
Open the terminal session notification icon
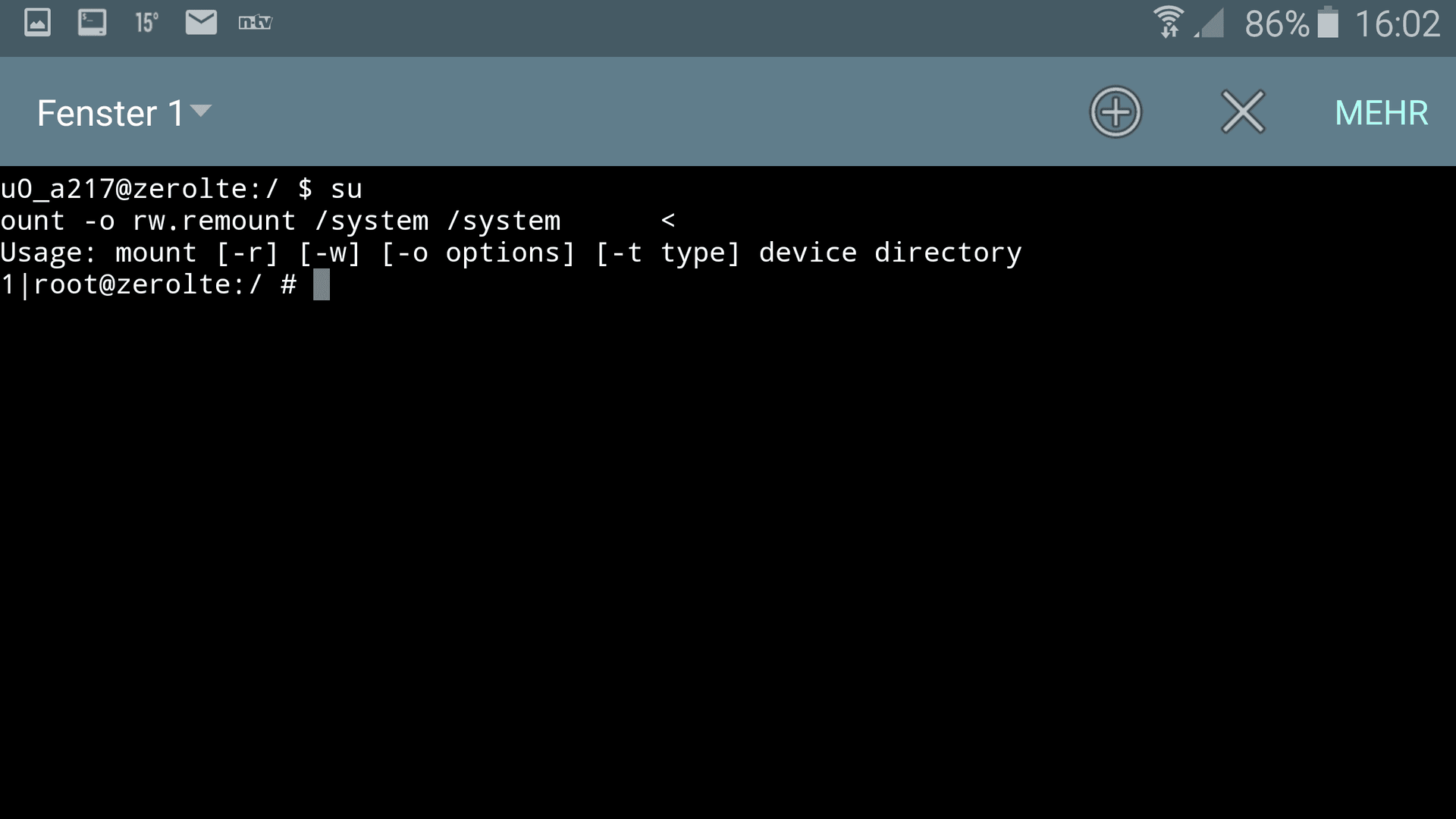click(x=92, y=23)
